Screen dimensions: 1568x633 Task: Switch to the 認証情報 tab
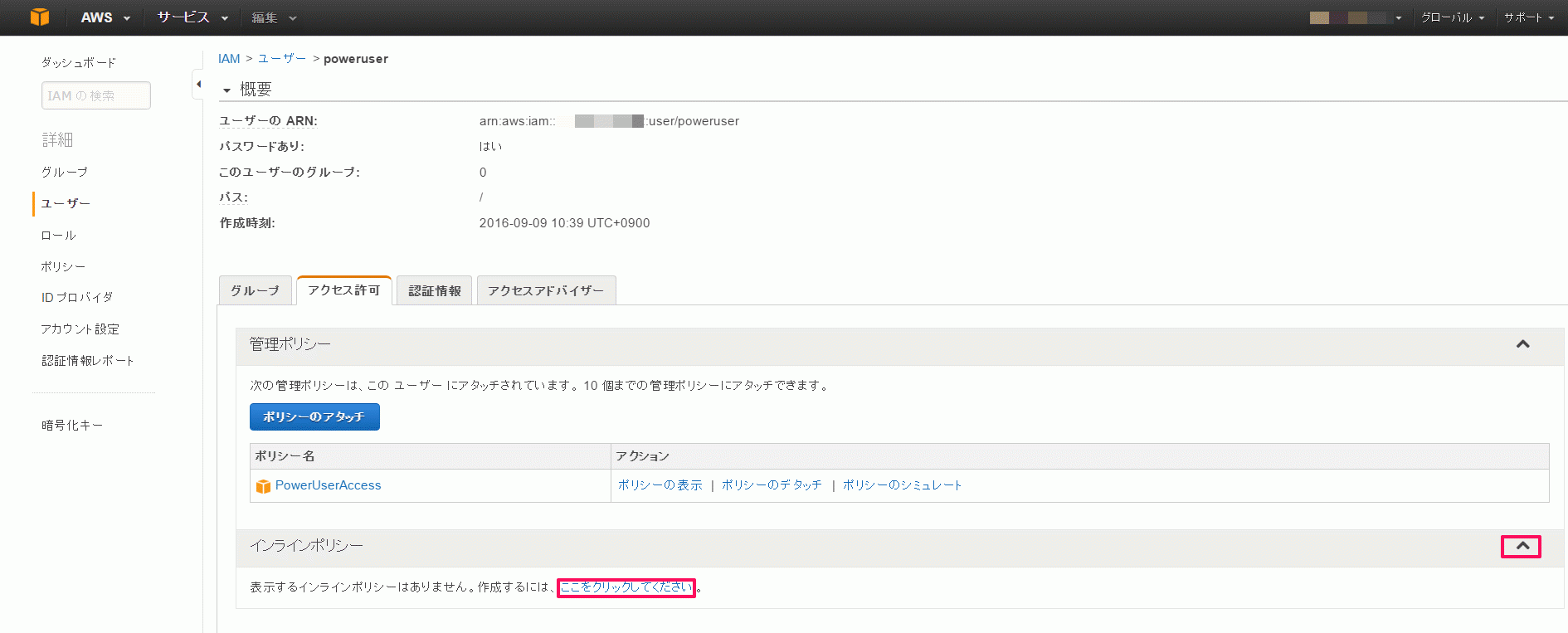pyautogui.click(x=435, y=290)
